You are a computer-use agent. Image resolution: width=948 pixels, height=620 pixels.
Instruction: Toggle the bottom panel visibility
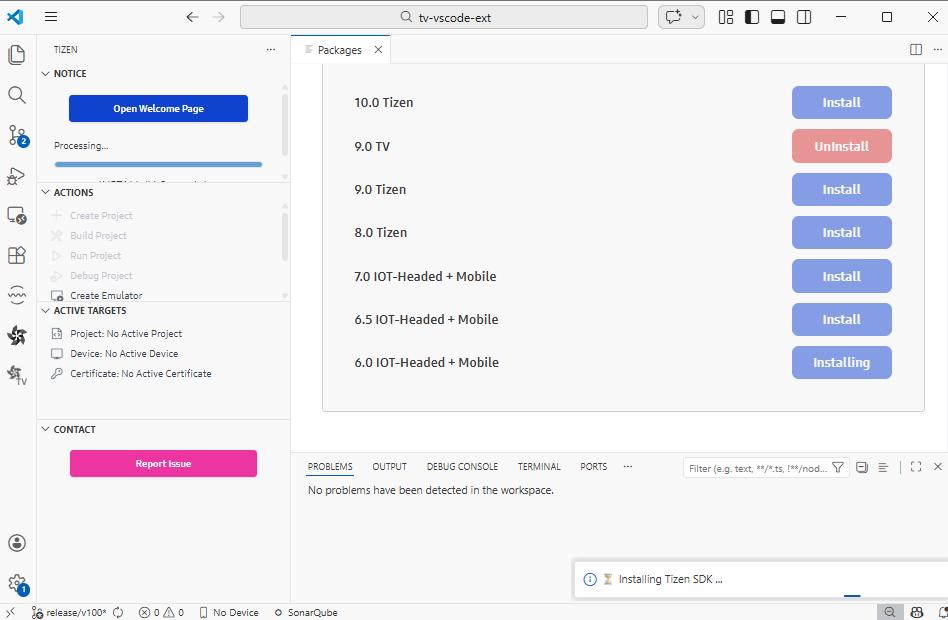pyautogui.click(x=778, y=17)
